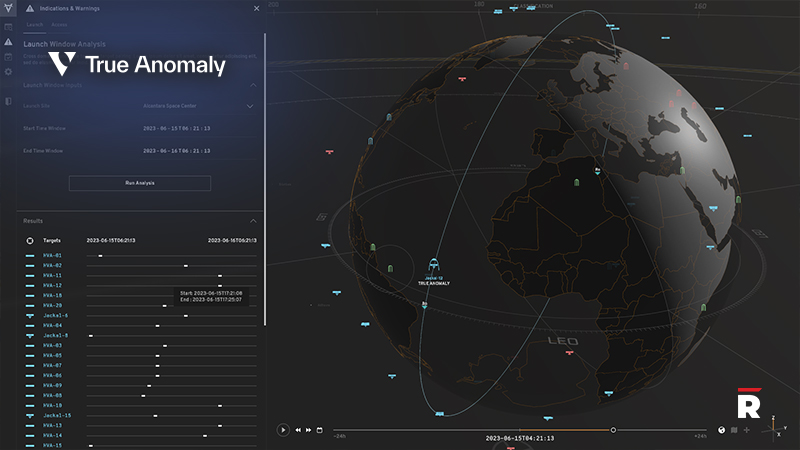The width and height of the screenshot is (800, 450).
Task: Select the HVA-10 target name
Action: coord(52,406)
